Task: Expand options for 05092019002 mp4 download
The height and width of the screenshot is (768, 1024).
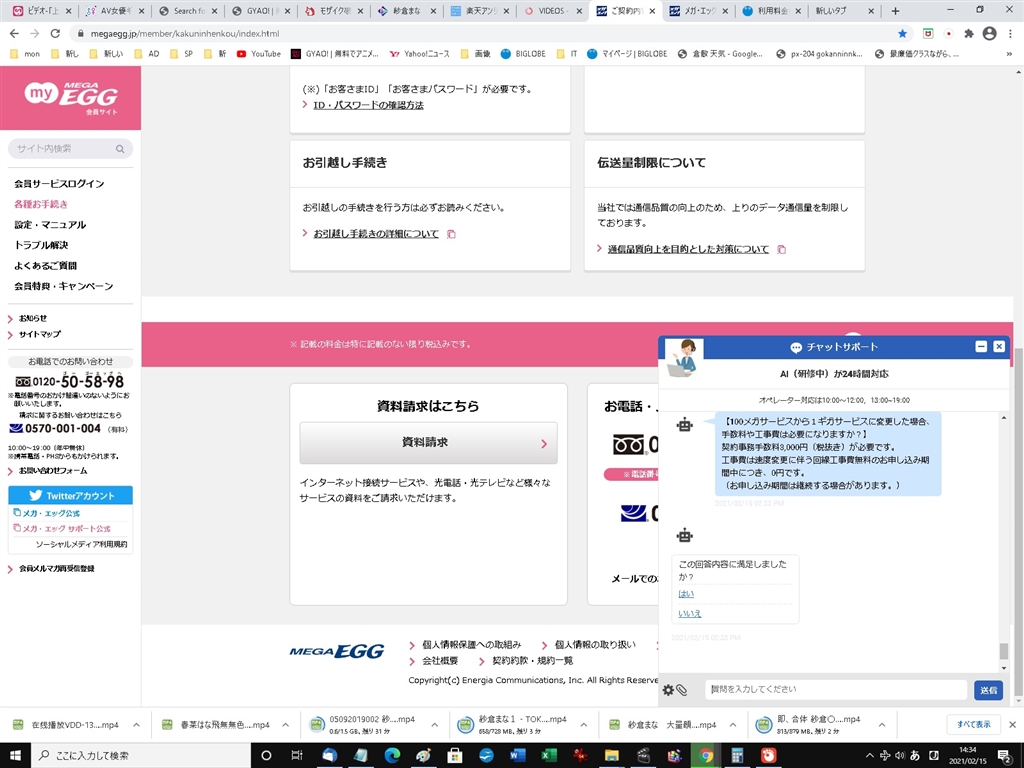Action: (x=434, y=725)
